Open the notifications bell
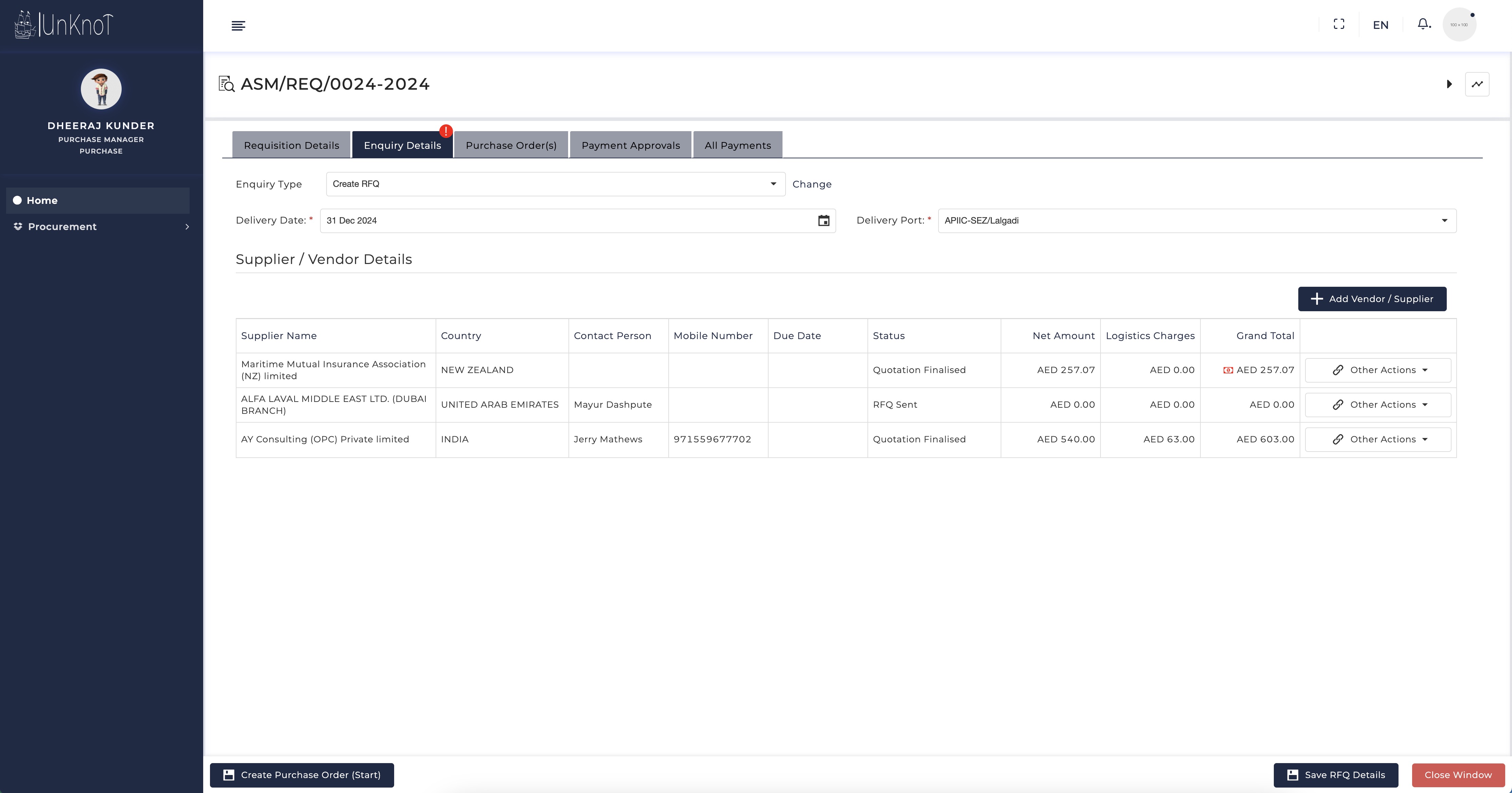 click(x=1423, y=24)
